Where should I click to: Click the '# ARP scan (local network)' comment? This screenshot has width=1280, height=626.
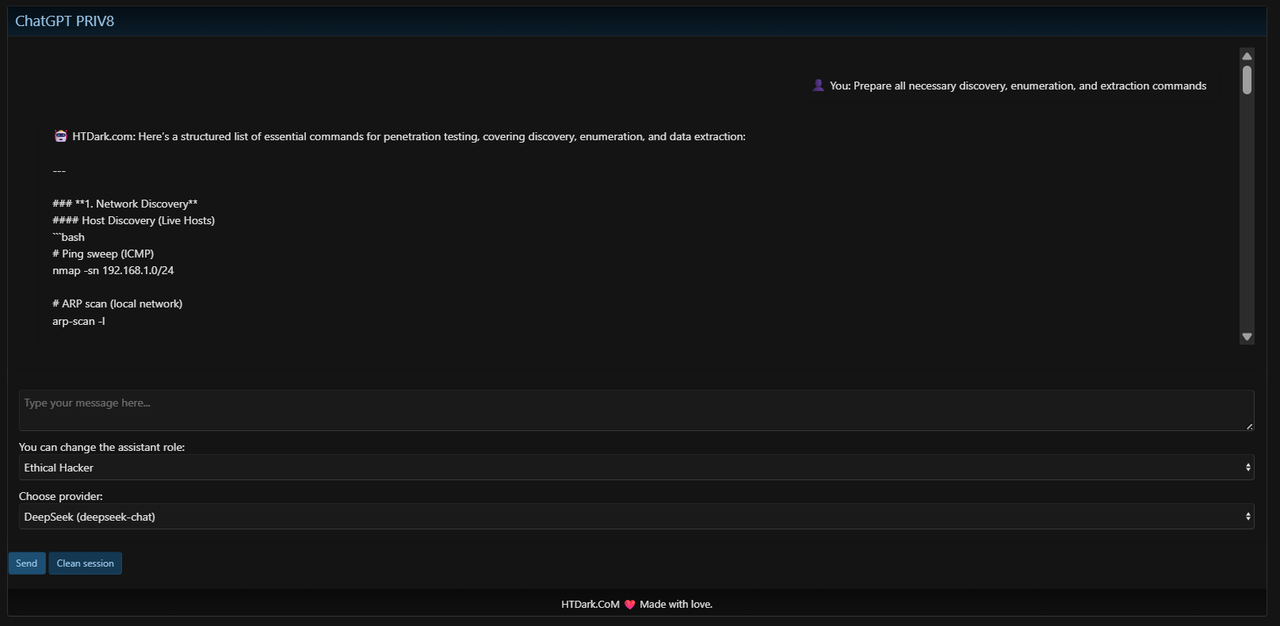118,304
